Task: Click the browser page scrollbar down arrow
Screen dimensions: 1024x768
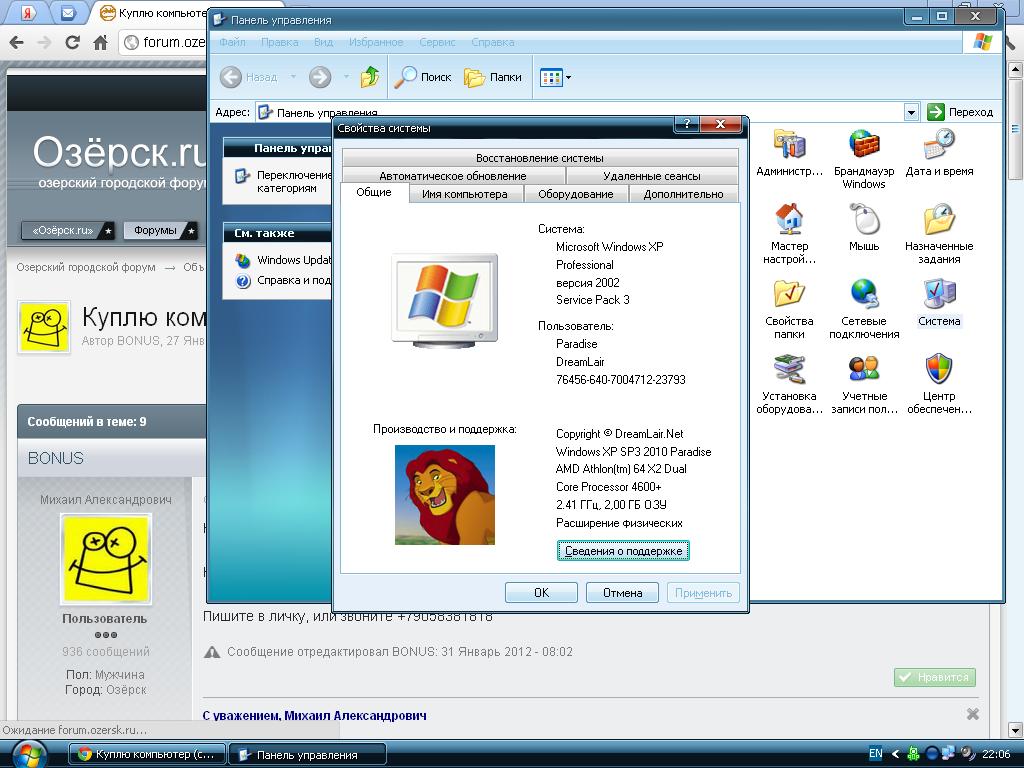Action: tap(1016, 729)
